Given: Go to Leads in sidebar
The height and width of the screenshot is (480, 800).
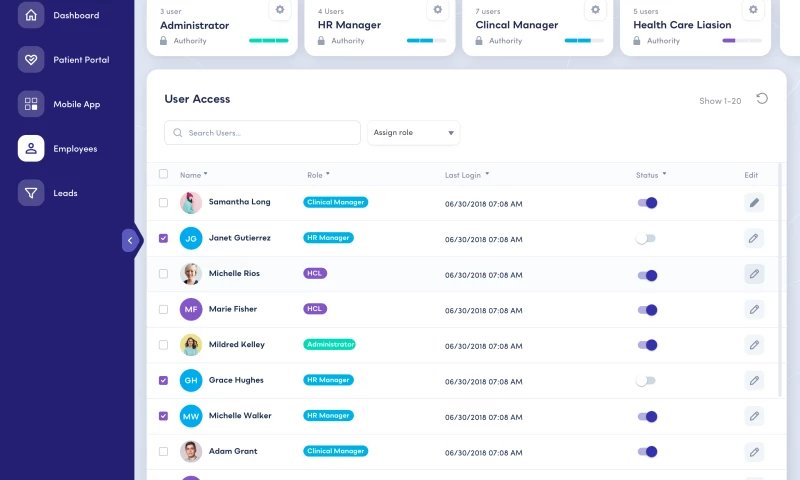Looking at the screenshot, I should [65, 193].
